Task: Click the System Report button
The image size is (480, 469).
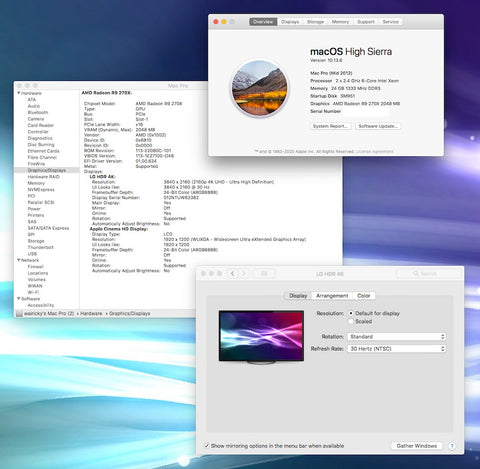Action: point(330,126)
